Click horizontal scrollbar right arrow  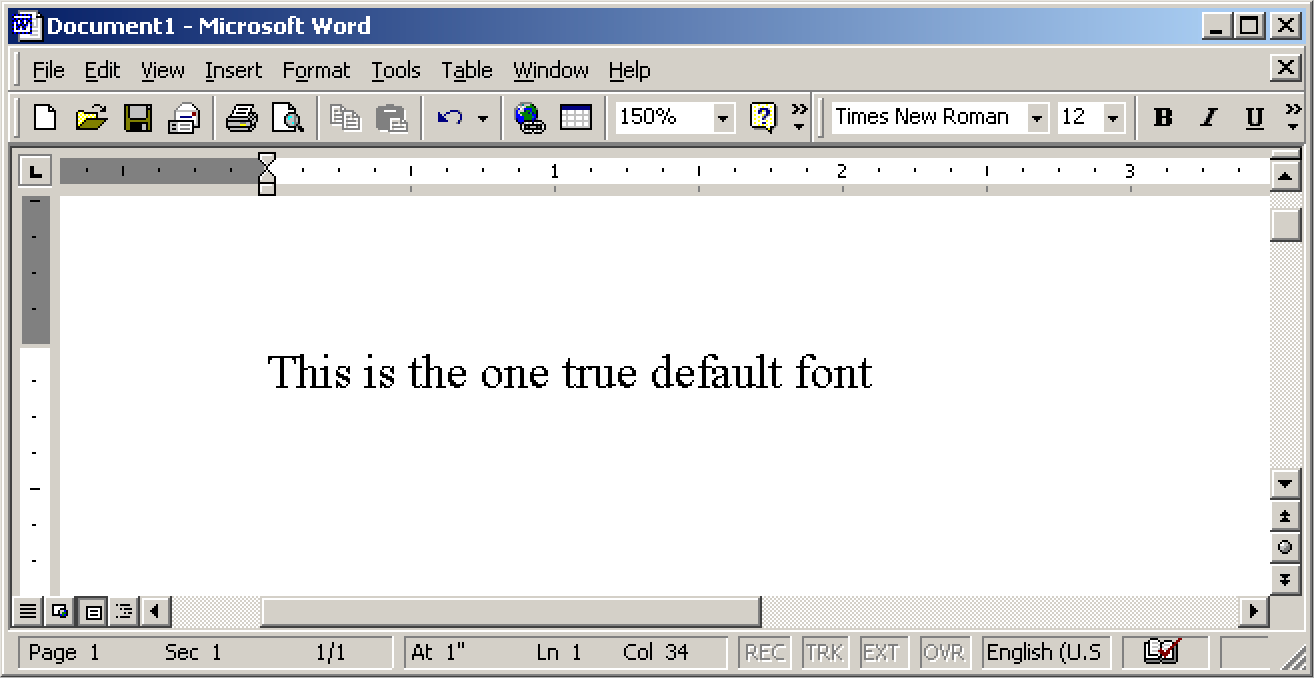1254,610
